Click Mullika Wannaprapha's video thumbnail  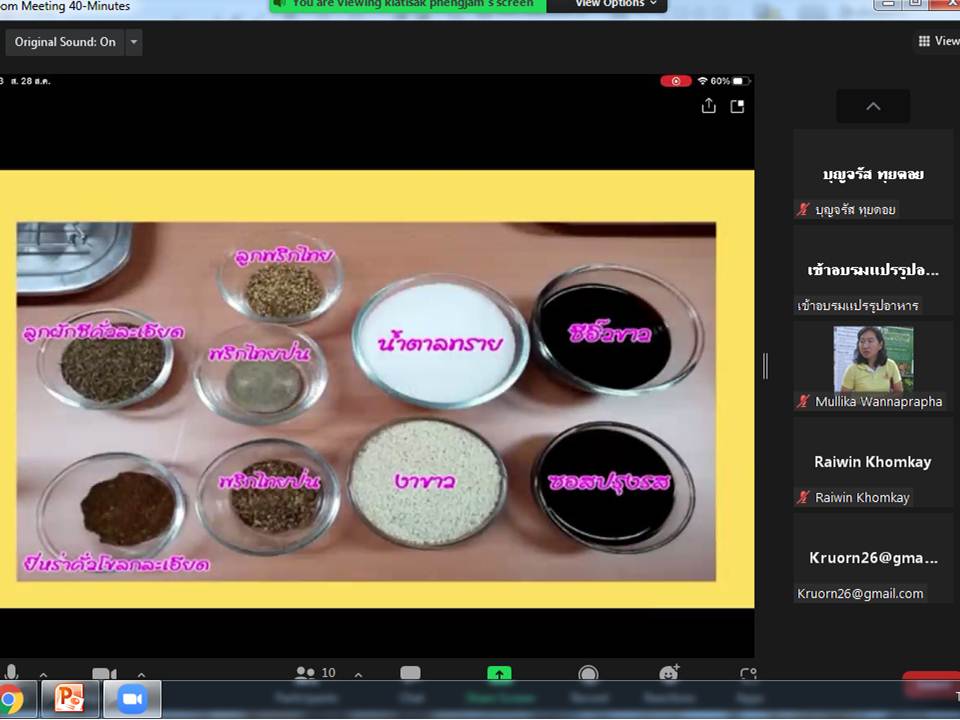click(x=873, y=359)
